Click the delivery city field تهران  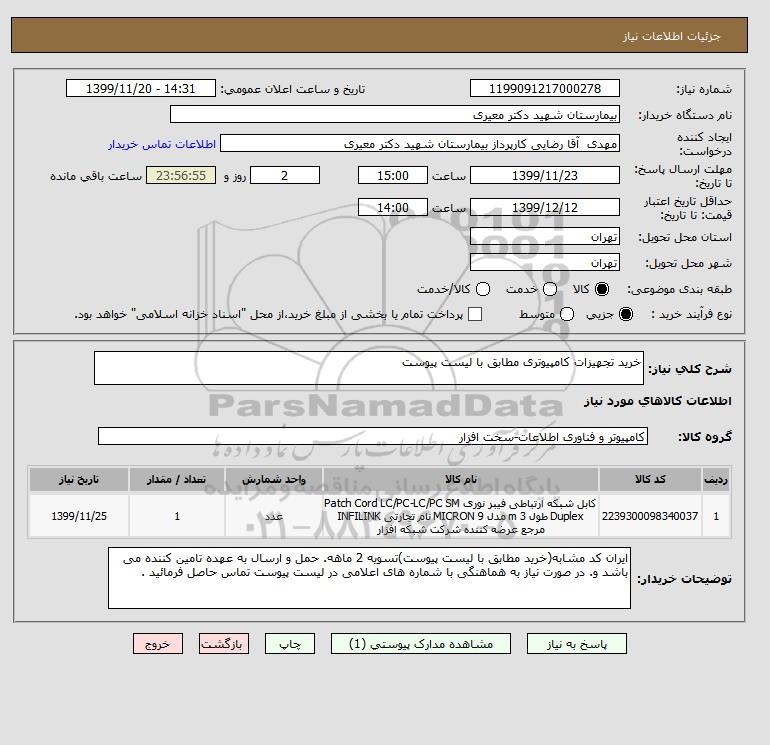click(x=545, y=263)
